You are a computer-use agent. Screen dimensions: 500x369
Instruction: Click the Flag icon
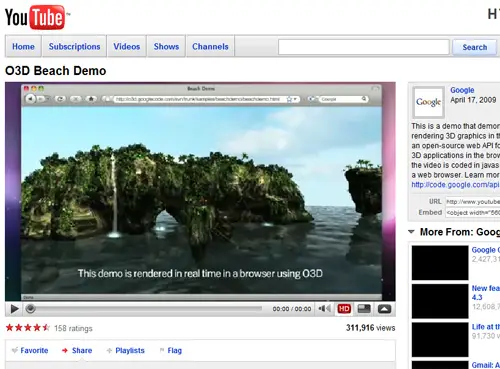(x=162, y=350)
